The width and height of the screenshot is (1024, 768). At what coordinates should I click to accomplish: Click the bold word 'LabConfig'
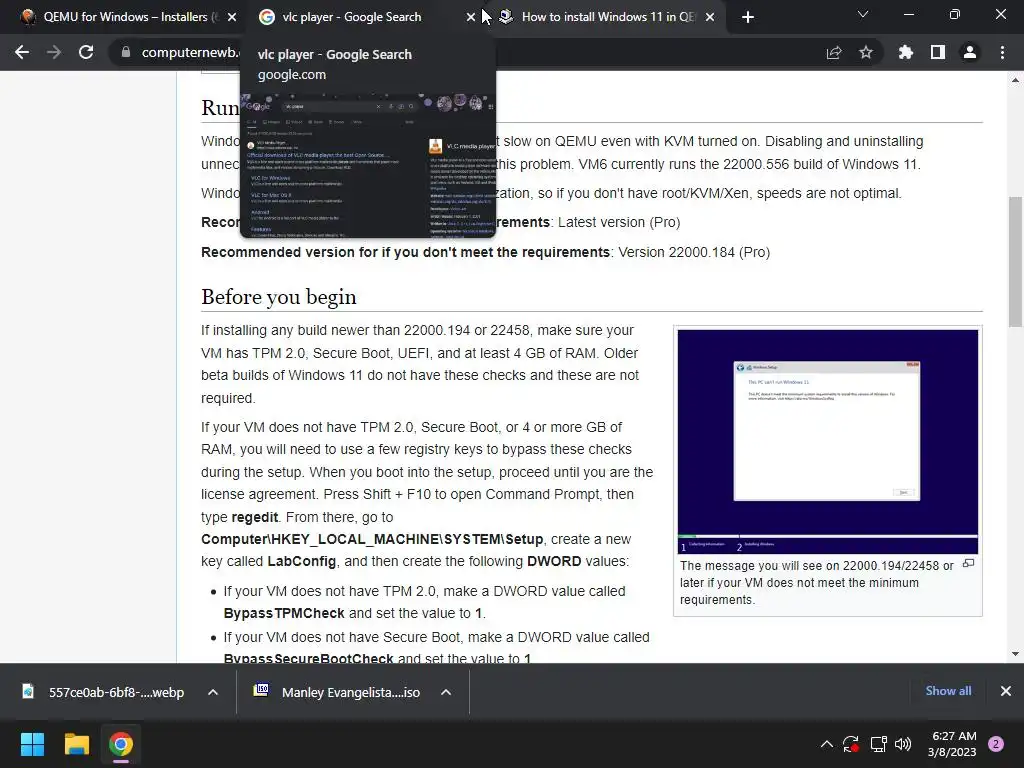(302, 562)
